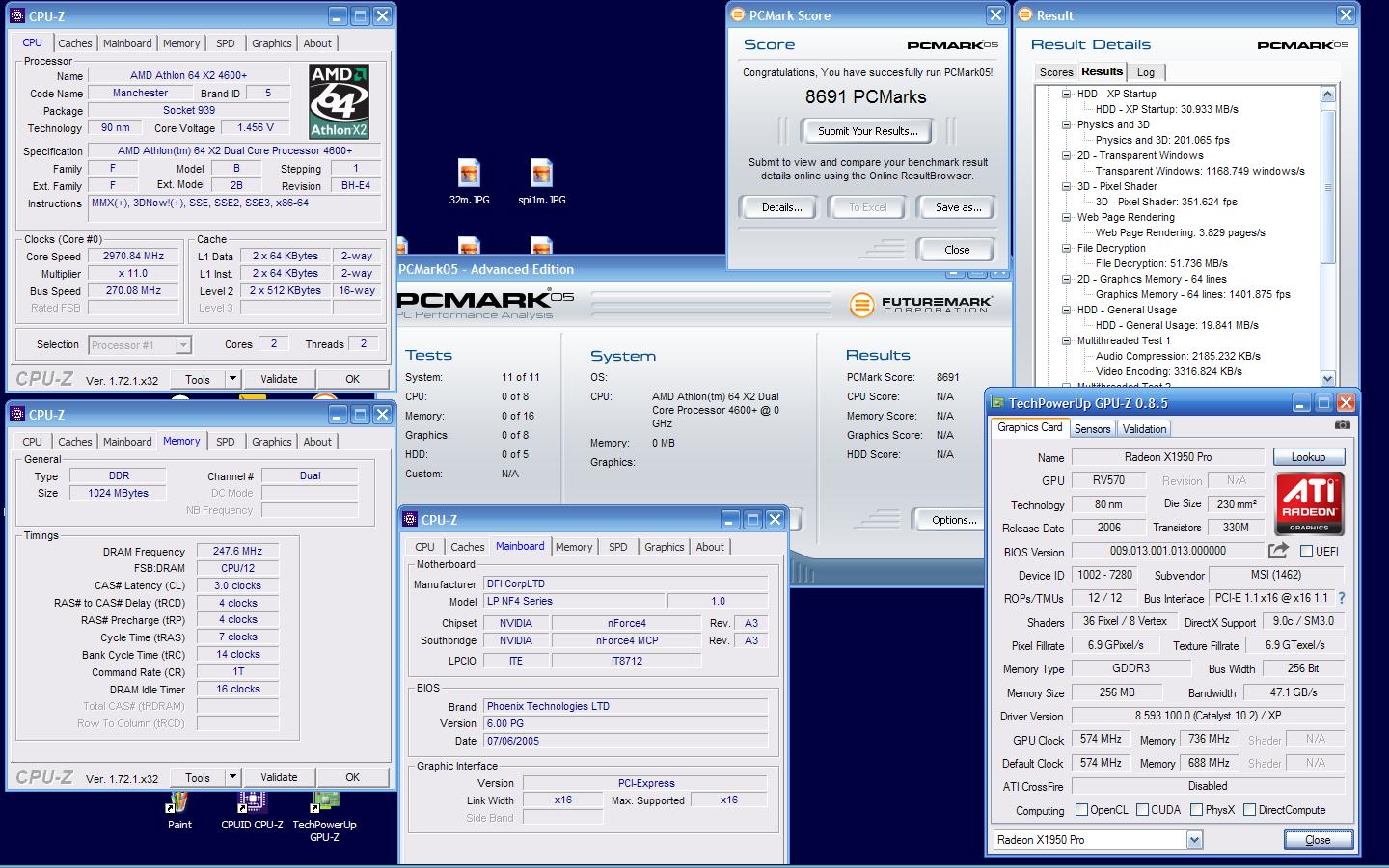Click the Futuremark Corporation logo
The image size is (1389, 868).
(x=920, y=305)
